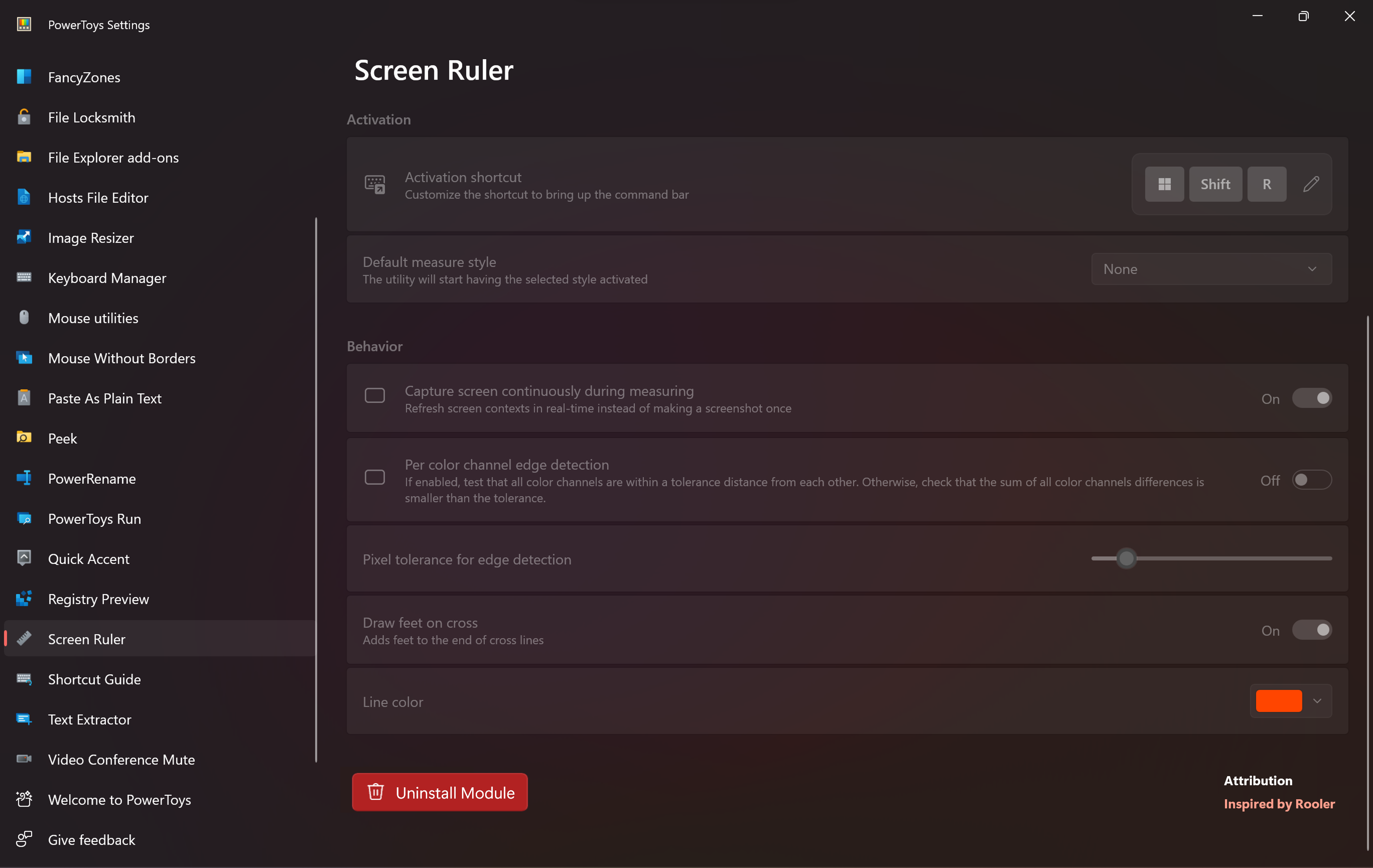The height and width of the screenshot is (868, 1373).
Task: Select the FancyZones icon in sidebar
Action: pos(24,76)
